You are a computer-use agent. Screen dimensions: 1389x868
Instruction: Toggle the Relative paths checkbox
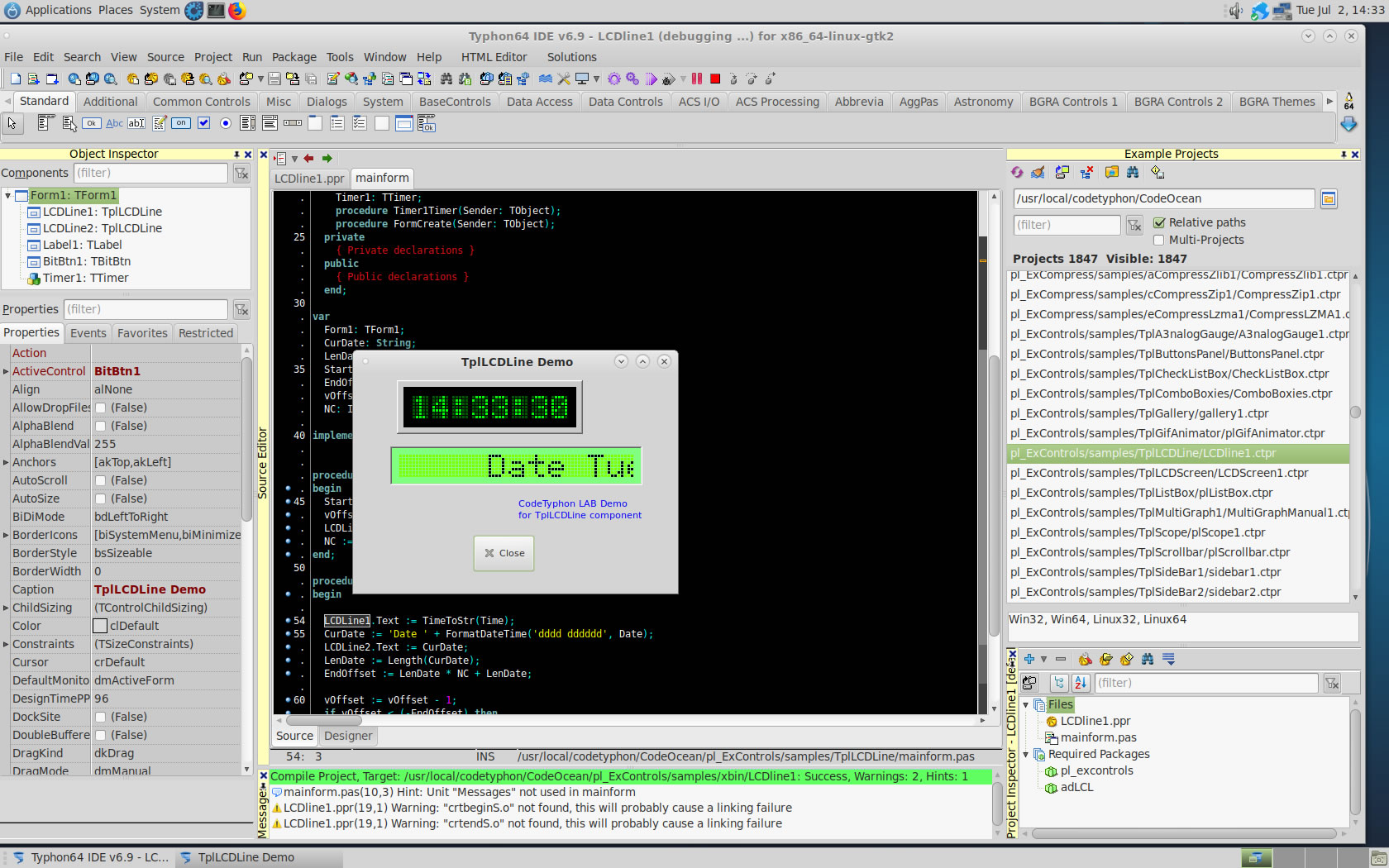pyautogui.click(x=1159, y=222)
